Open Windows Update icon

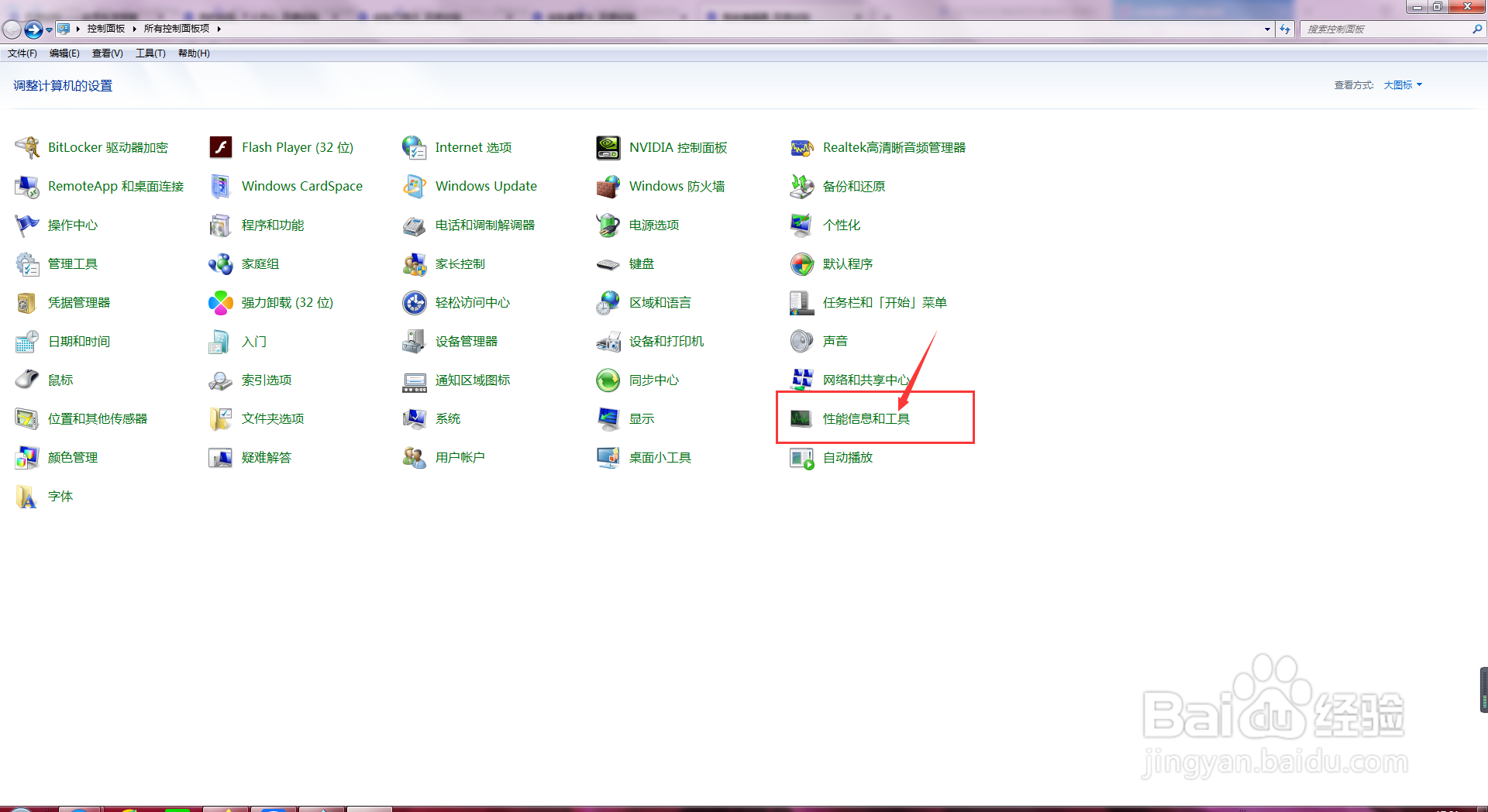click(415, 186)
